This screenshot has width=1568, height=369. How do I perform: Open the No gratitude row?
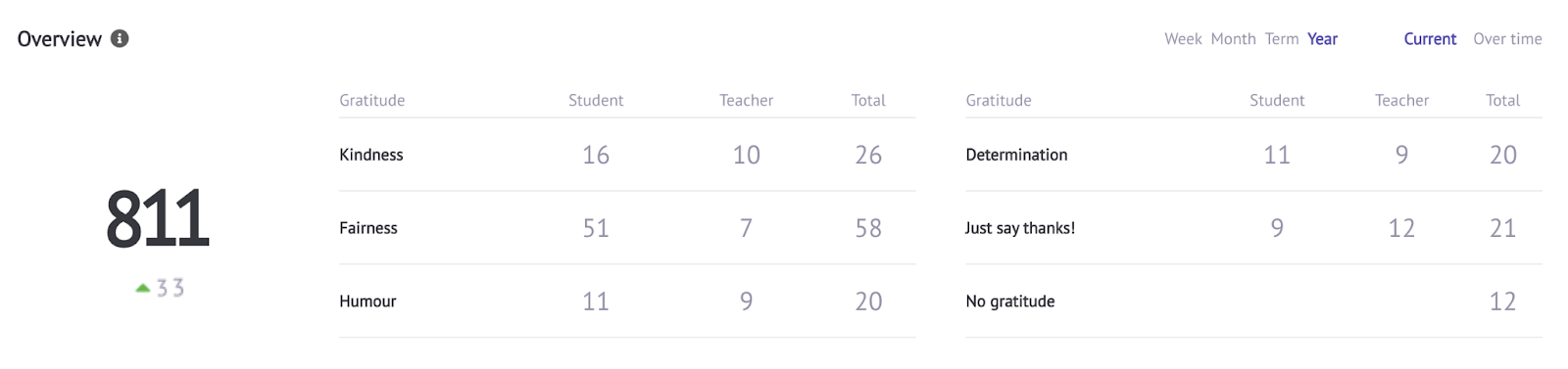1253,301
